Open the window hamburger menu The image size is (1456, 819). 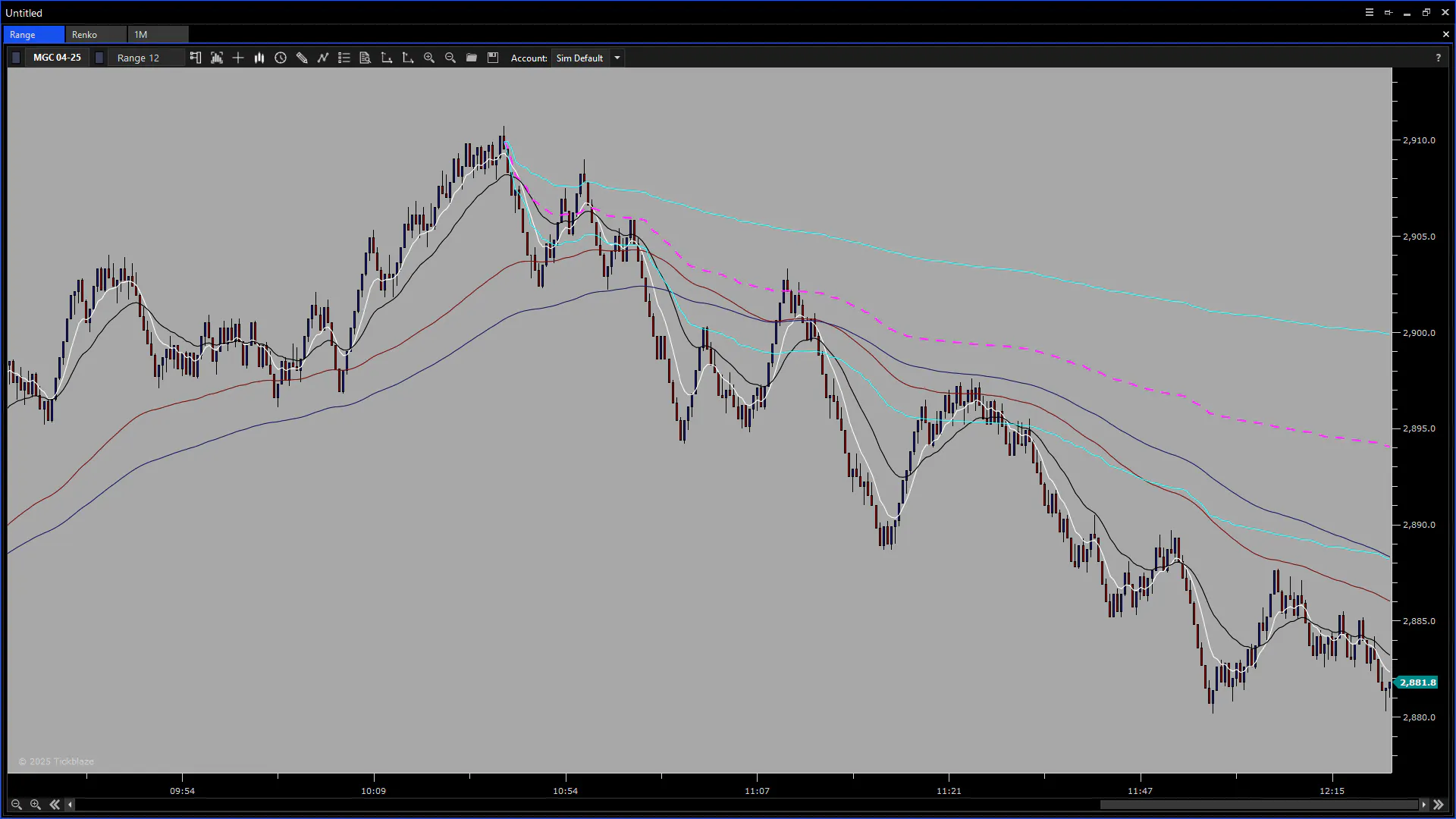tap(1370, 12)
